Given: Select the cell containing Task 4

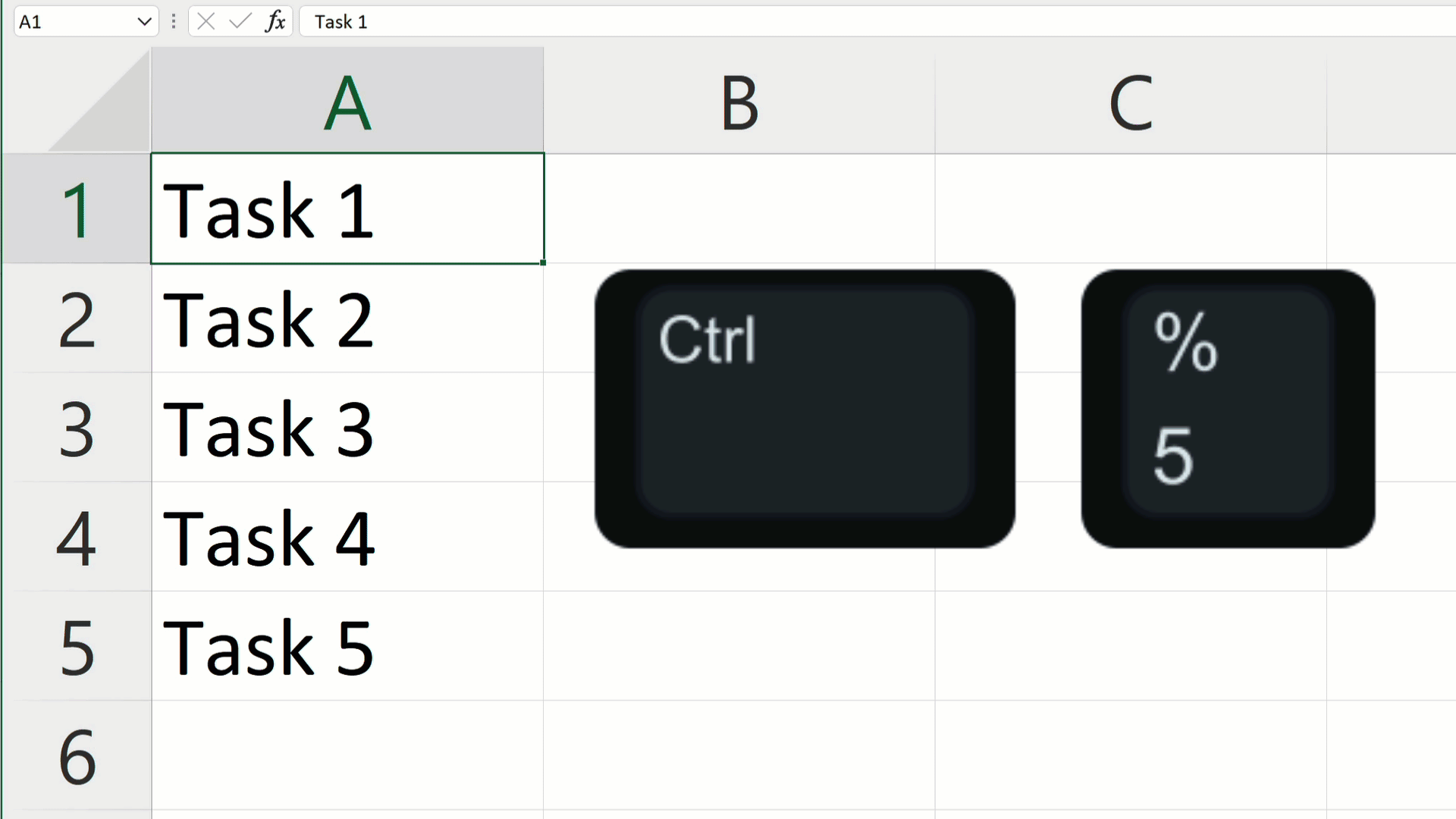Looking at the screenshot, I should (x=347, y=538).
